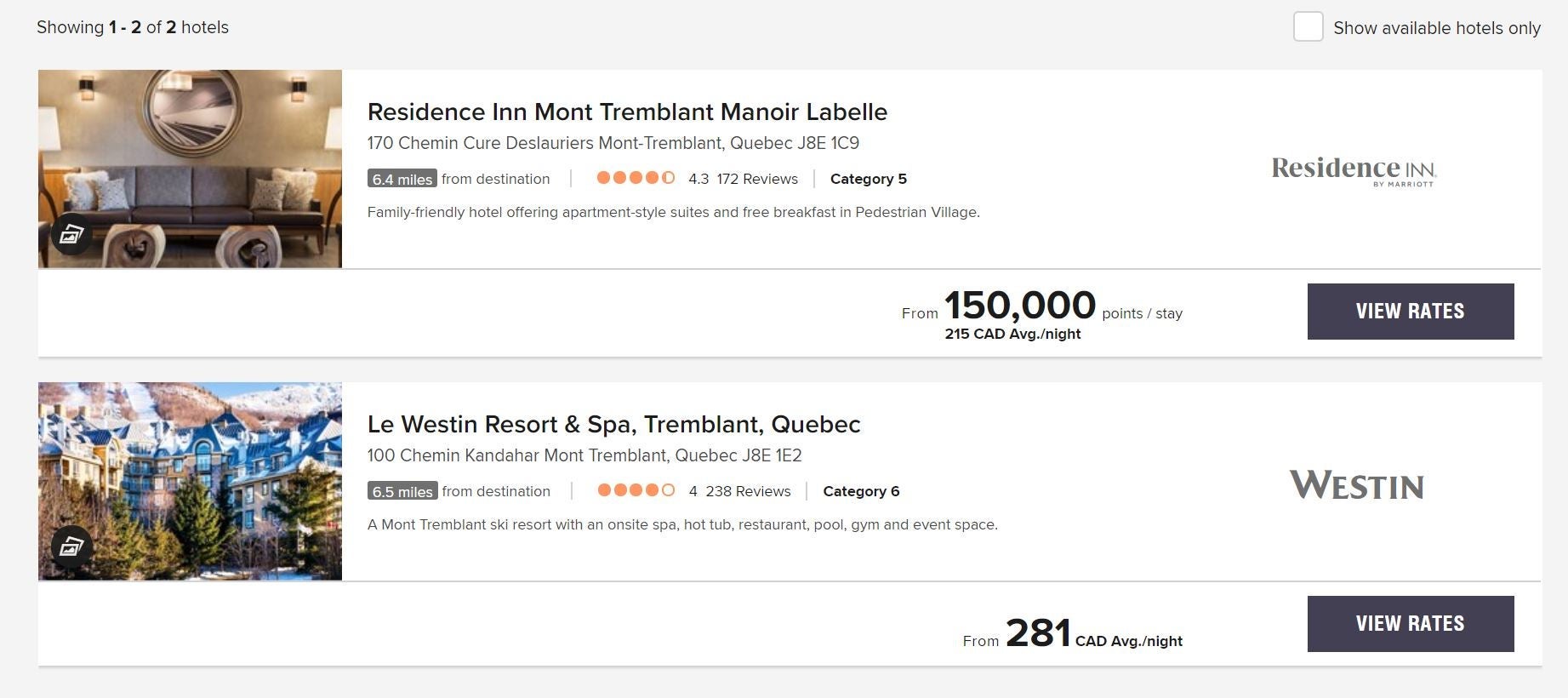Click Category 6 label for Le Westin
Image resolution: width=1568 pixels, height=698 pixels.
(861, 491)
